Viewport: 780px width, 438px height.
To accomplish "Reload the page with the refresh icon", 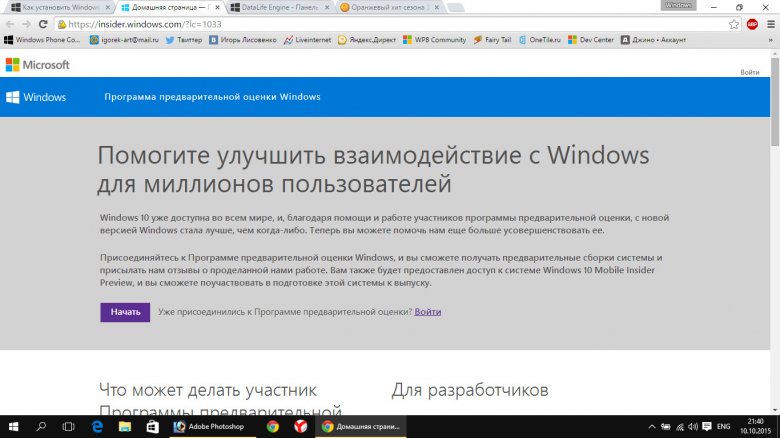I will tap(43, 24).
